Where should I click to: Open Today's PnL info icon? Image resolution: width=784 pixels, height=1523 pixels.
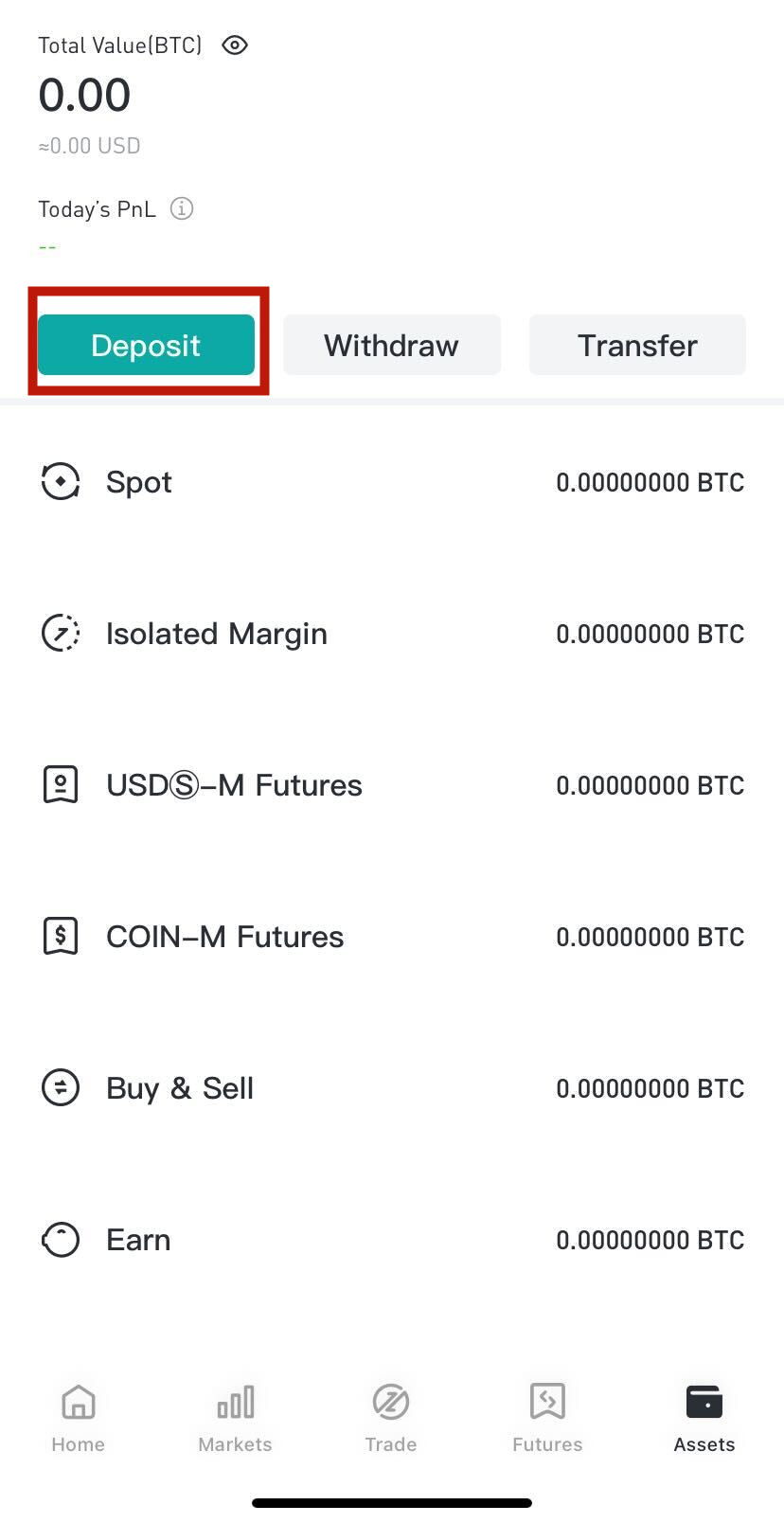182,208
